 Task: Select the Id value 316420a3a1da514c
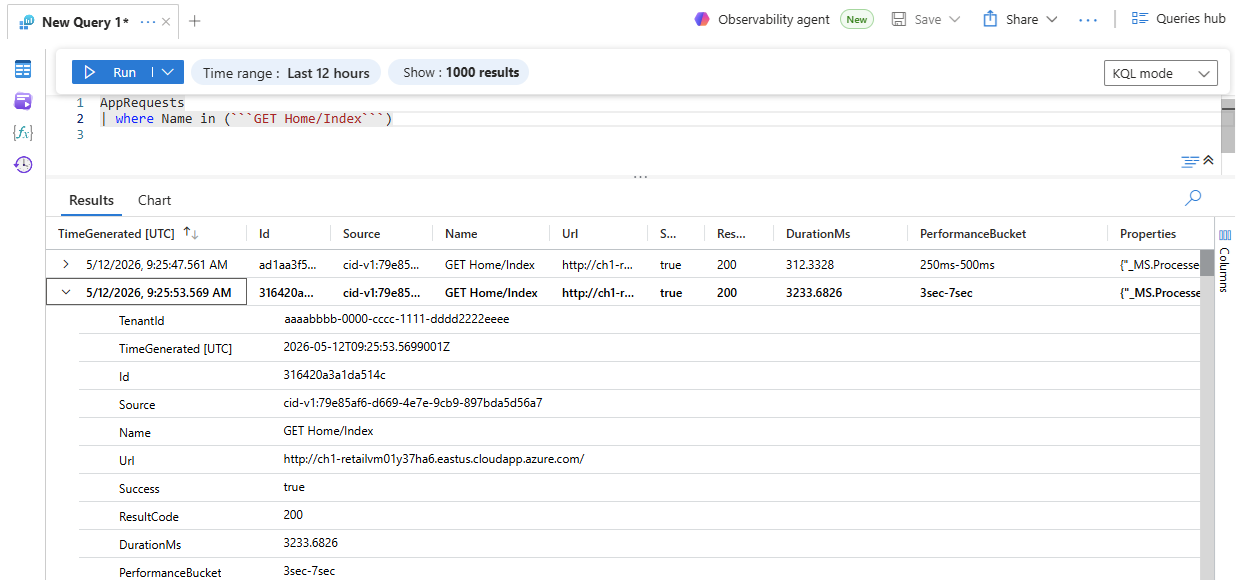[x=334, y=375]
